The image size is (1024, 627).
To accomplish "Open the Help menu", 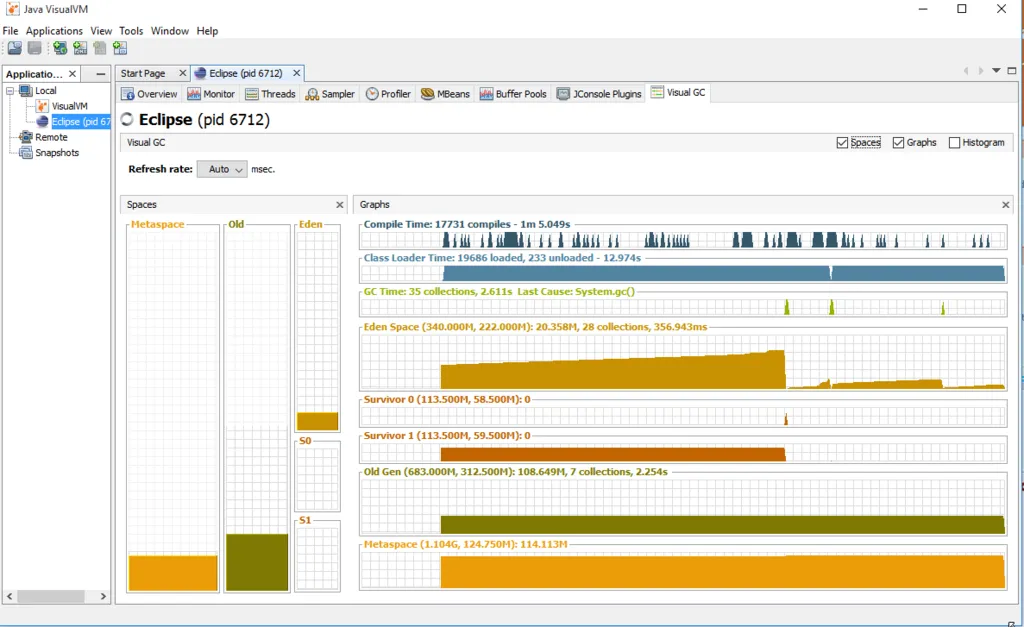I will coord(207,31).
